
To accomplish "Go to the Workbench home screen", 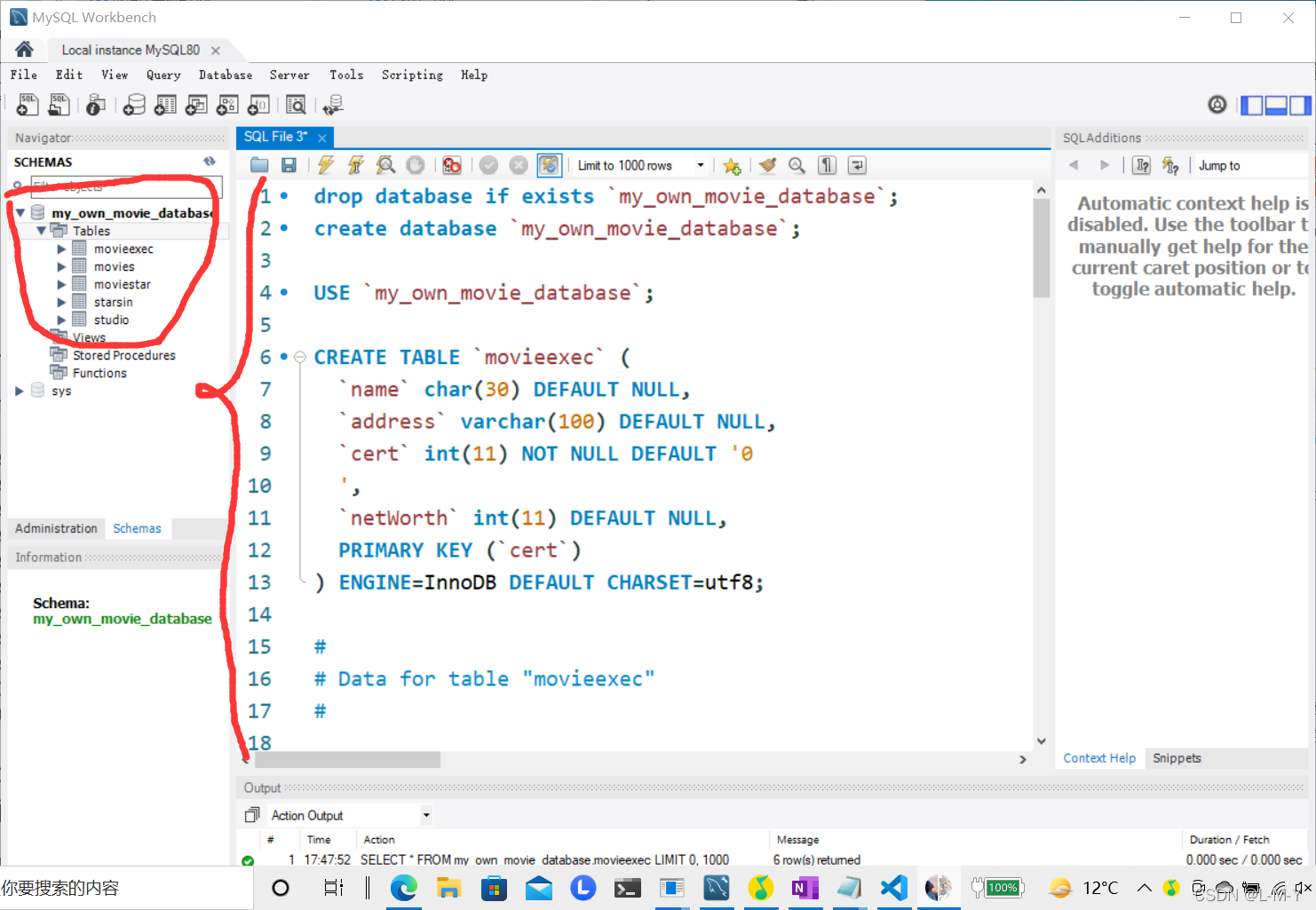I will click(x=24, y=49).
